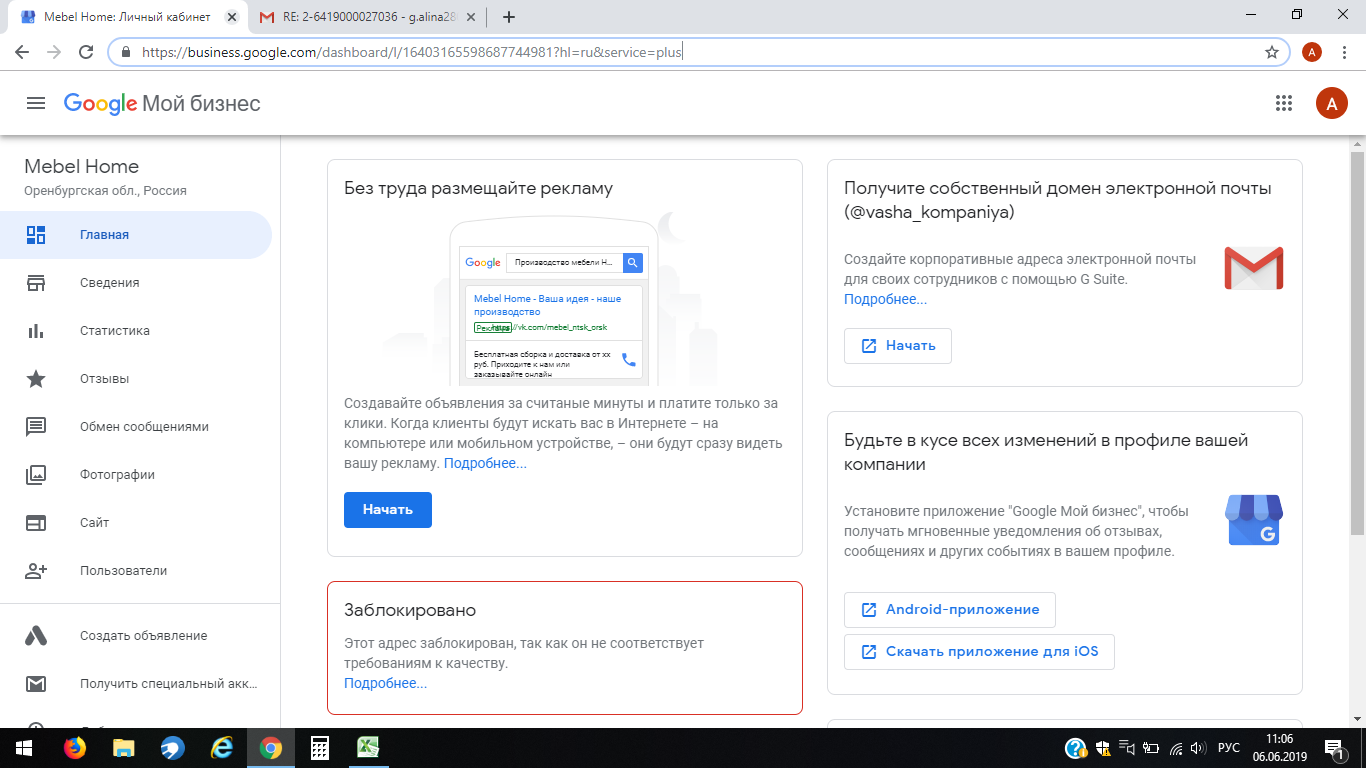Click the Фотографии image icon
Image resolution: width=1366 pixels, height=768 pixels.
click(36, 475)
